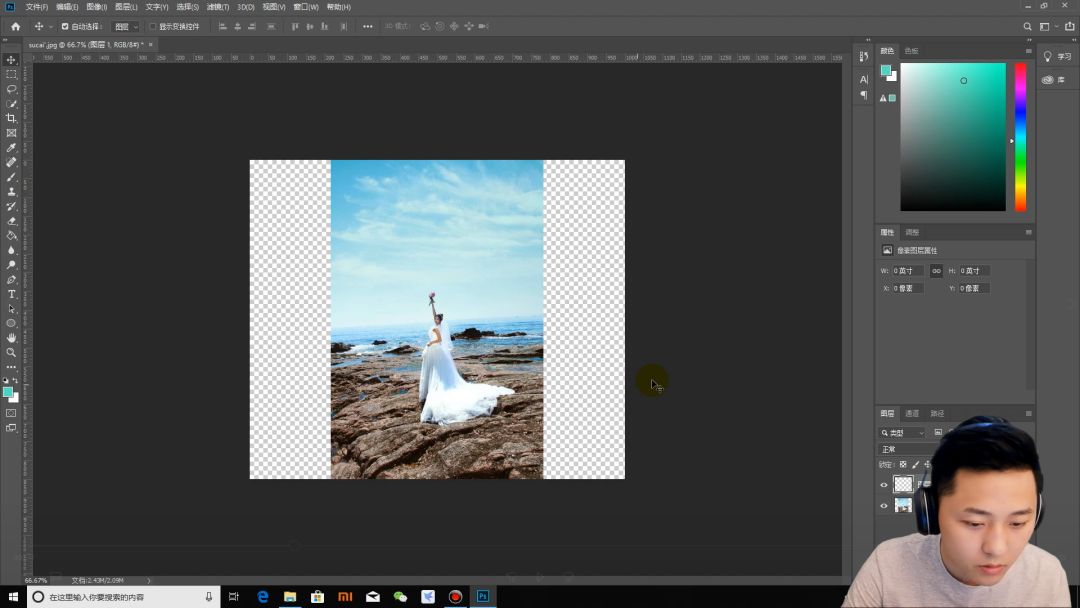Open the 滤镜(T) menu
Image resolution: width=1080 pixels, height=608 pixels.
pyautogui.click(x=218, y=7)
